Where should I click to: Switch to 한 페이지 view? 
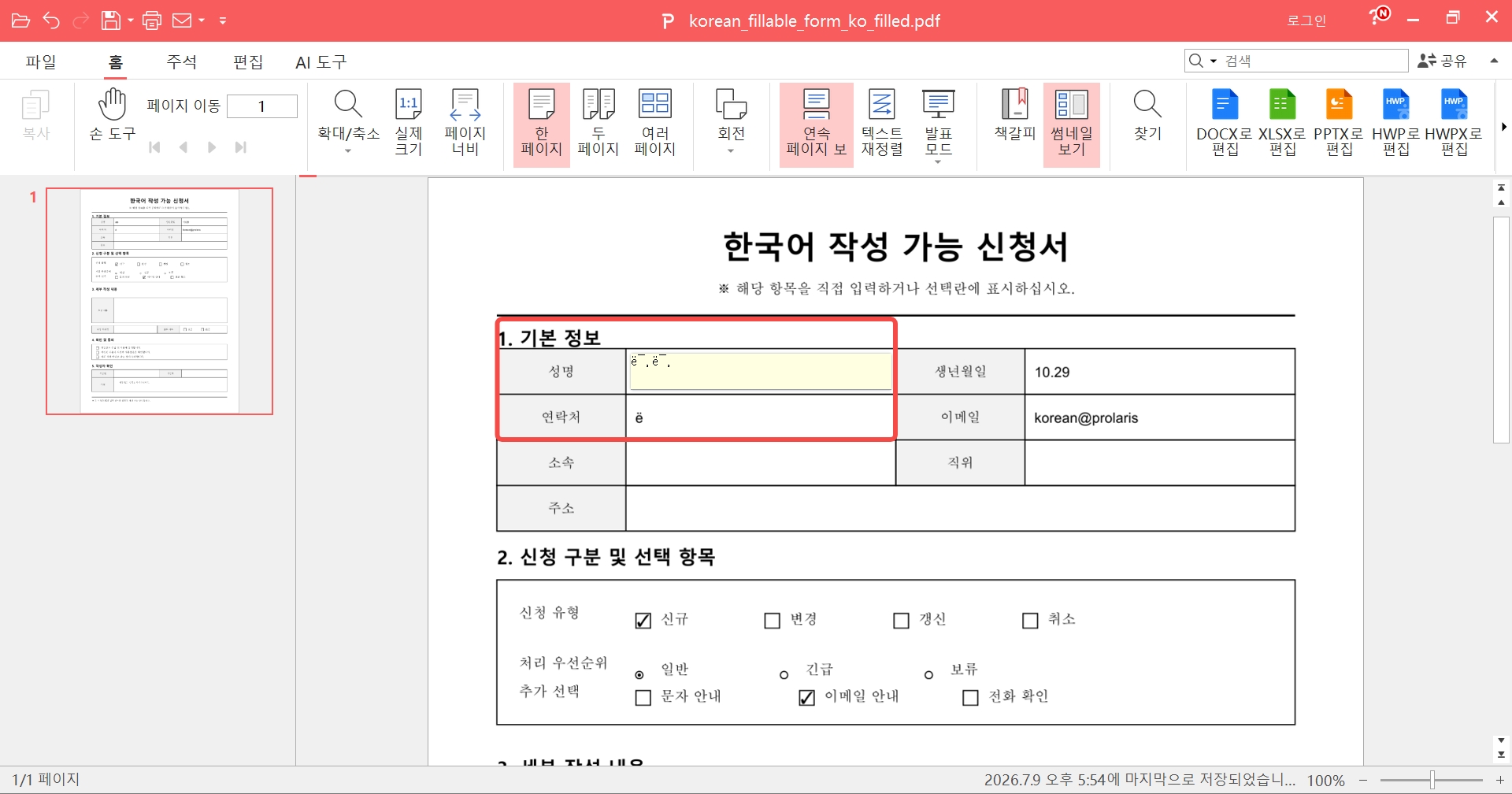(542, 124)
